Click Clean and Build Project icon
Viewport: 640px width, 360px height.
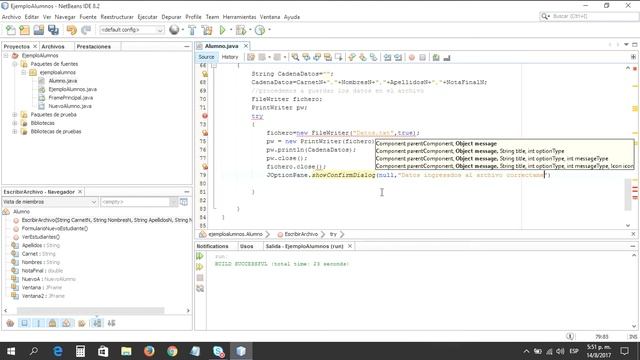(x=207, y=30)
